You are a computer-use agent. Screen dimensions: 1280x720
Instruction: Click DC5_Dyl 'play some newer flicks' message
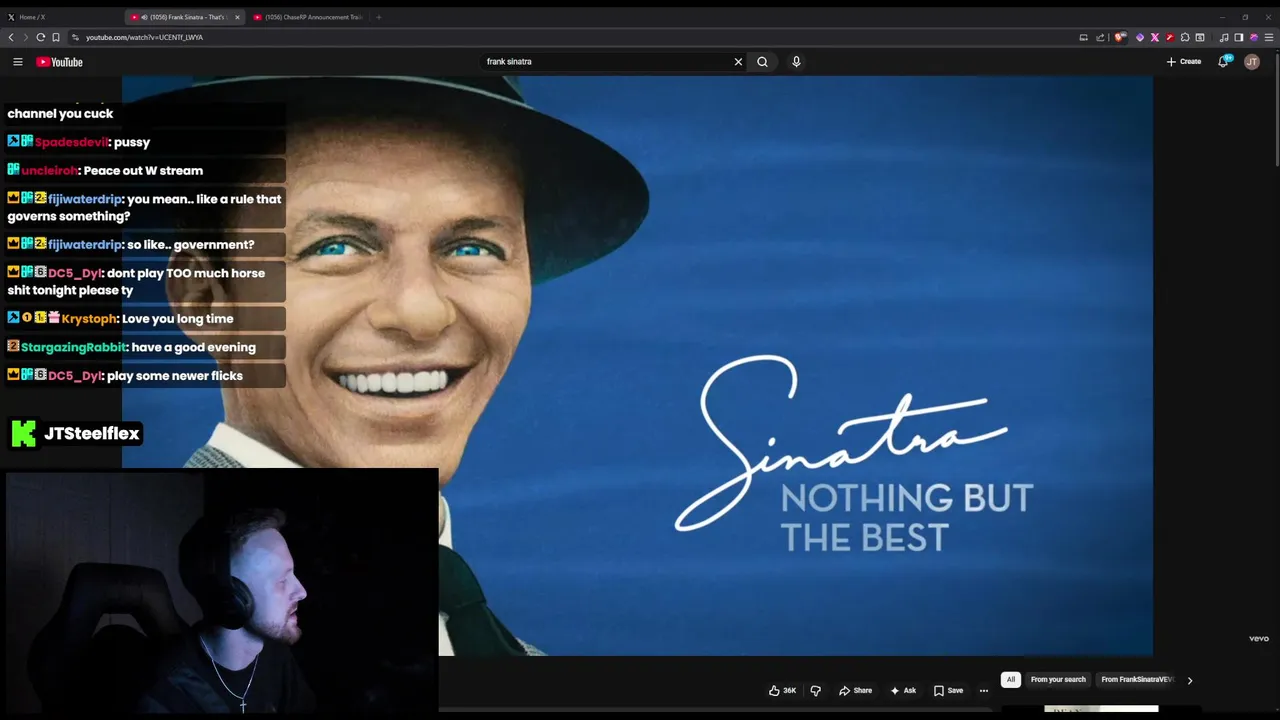[145, 376]
